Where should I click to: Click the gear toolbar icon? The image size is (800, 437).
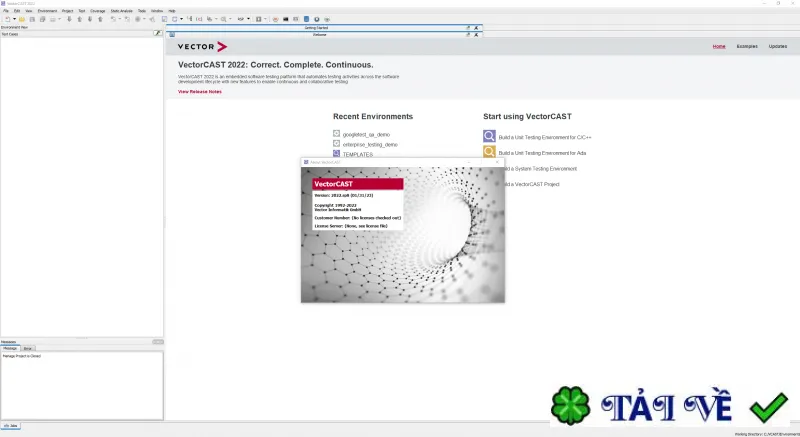tap(138, 19)
